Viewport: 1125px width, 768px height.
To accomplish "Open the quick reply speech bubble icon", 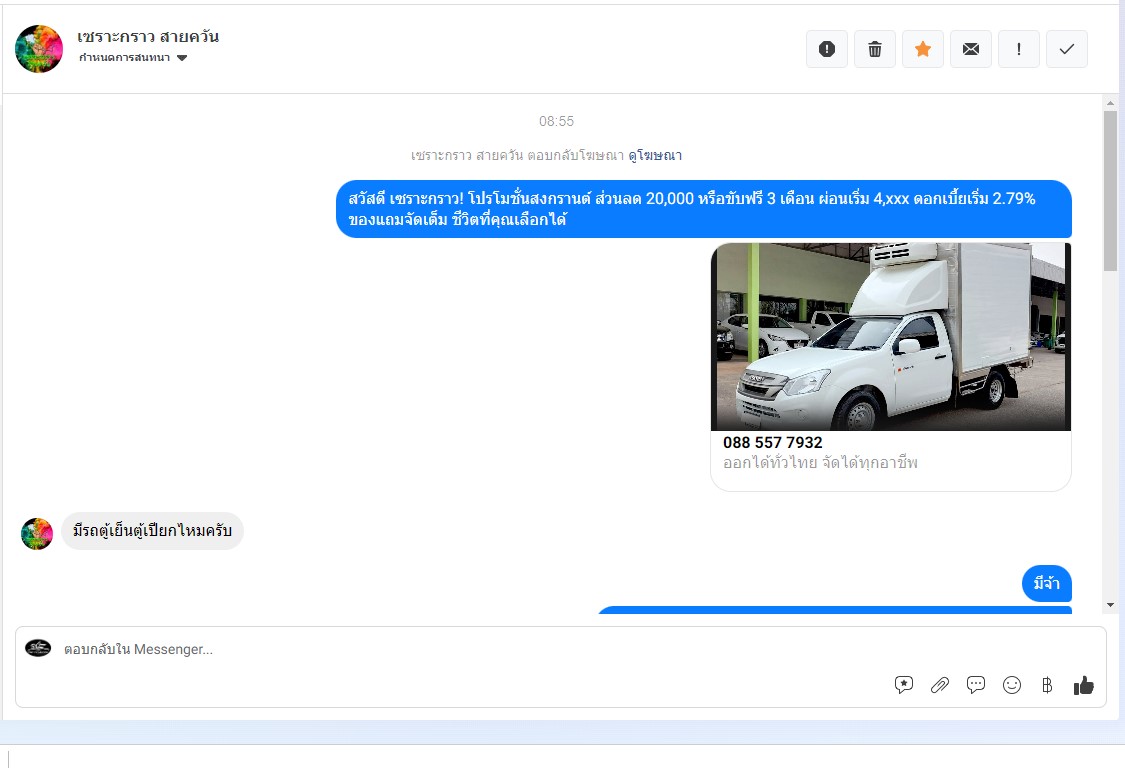I will (976, 685).
